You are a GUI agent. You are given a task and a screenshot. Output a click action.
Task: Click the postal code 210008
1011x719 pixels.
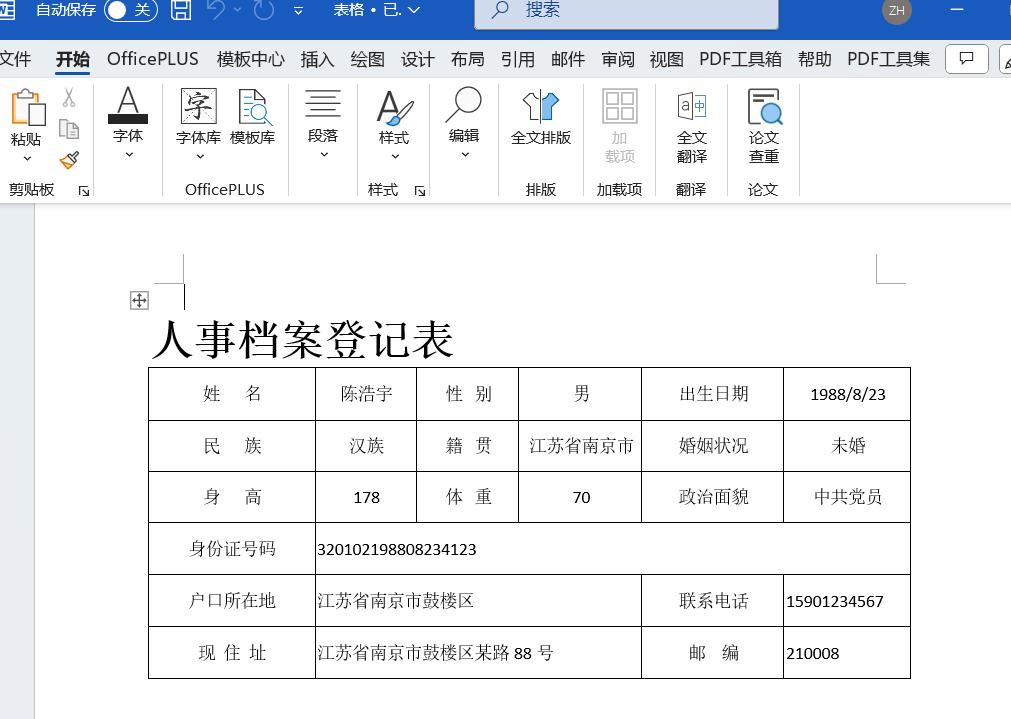[x=812, y=653]
